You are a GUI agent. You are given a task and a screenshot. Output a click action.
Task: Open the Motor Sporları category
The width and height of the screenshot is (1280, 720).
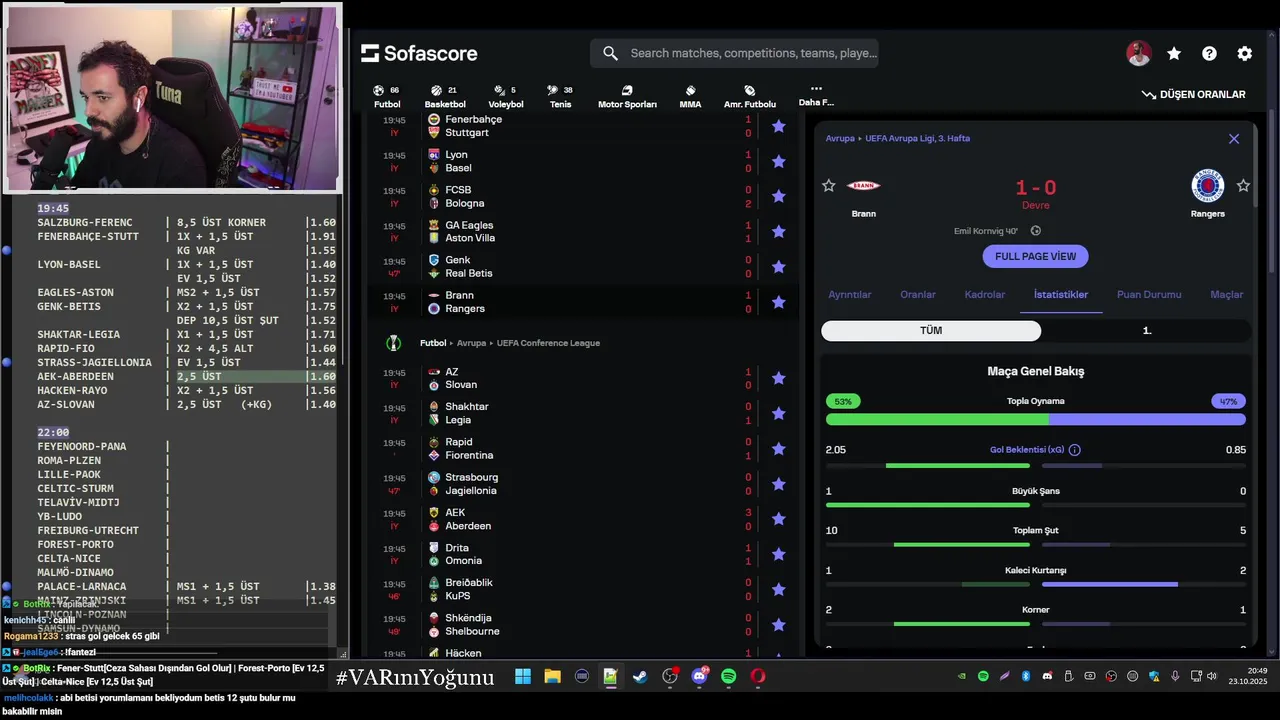pyautogui.click(x=627, y=96)
